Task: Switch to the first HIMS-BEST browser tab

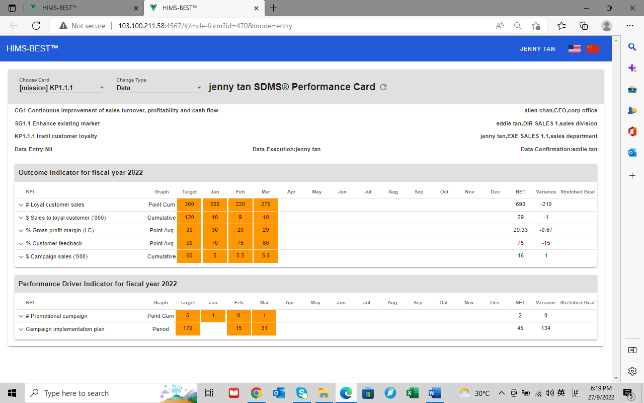Action: point(66,6)
